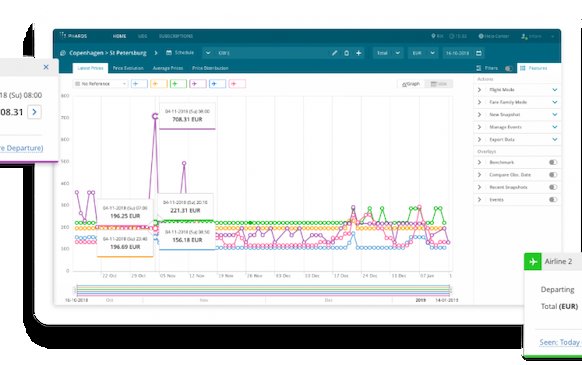Expand the New Snapshot row chevron

pos(479,115)
